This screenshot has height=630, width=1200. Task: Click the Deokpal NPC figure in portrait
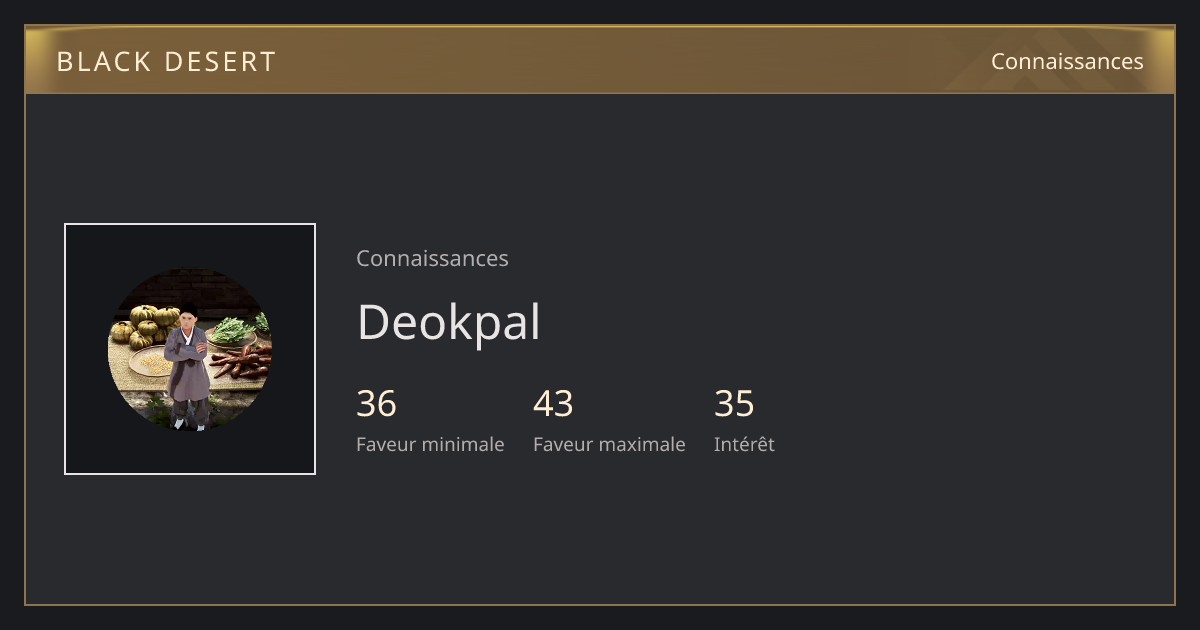point(187,366)
